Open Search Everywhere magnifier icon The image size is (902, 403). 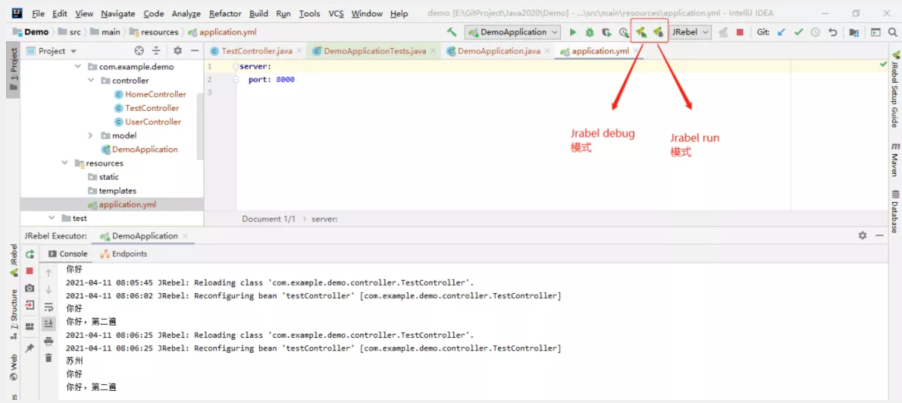click(x=892, y=32)
